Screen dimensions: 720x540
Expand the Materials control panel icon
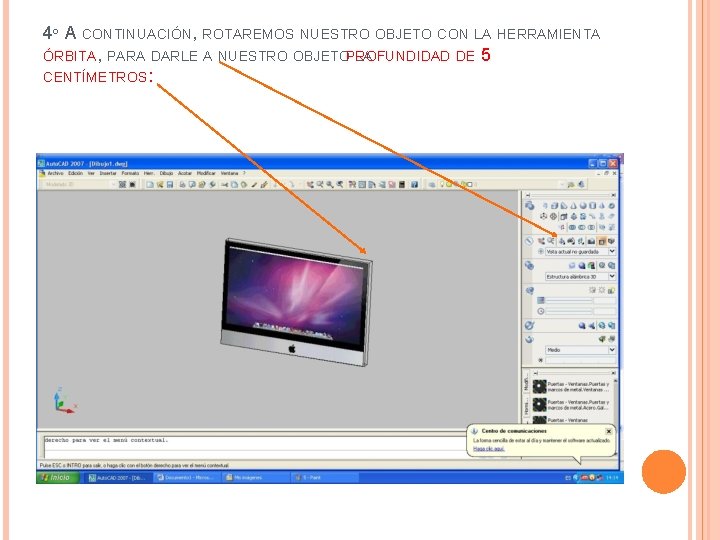click(x=529, y=326)
